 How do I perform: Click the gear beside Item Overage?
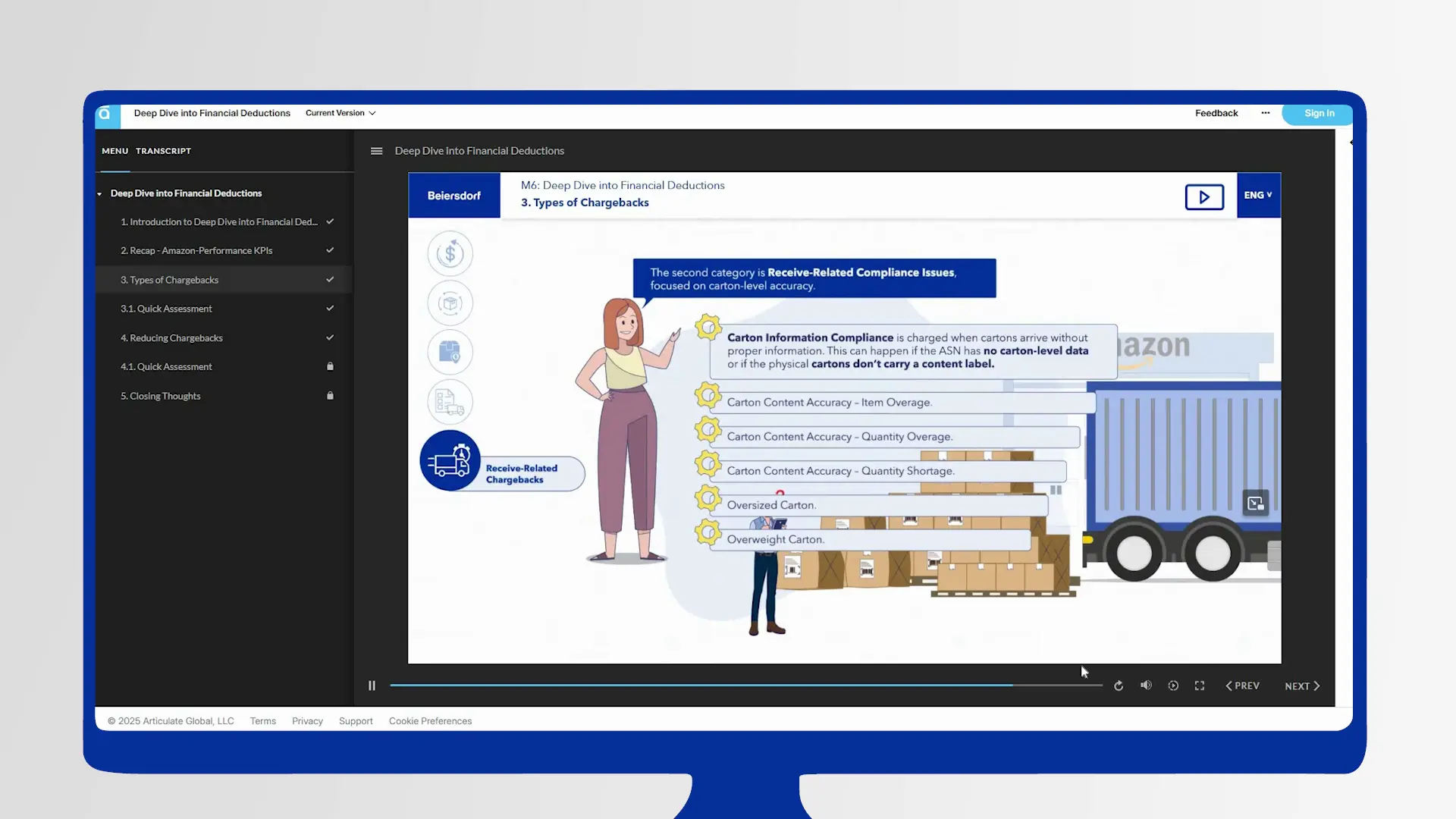708,394
